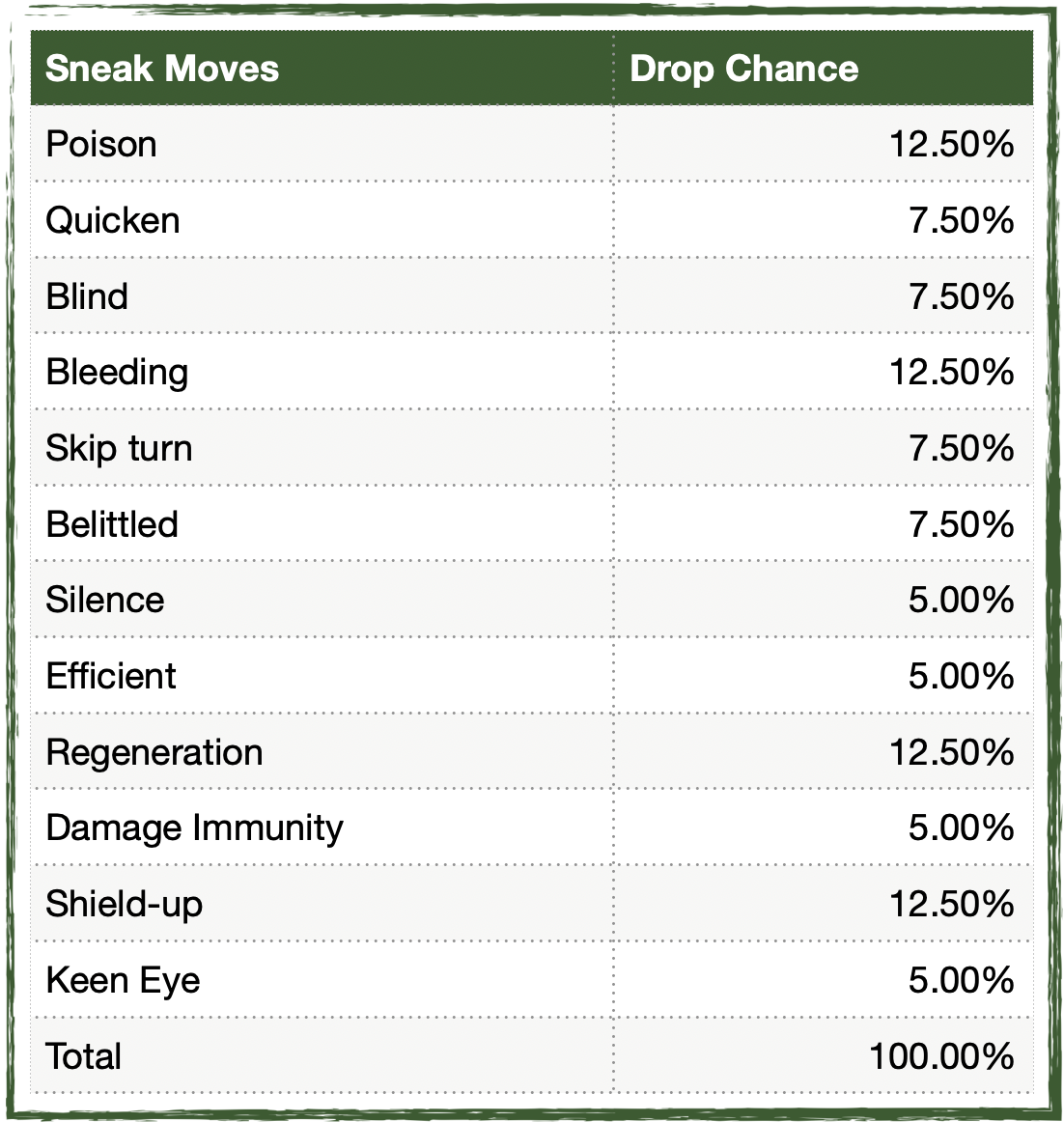Click the Shield-up row label
This screenshot has width=1064, height=1122.
[x=125, y=904]
